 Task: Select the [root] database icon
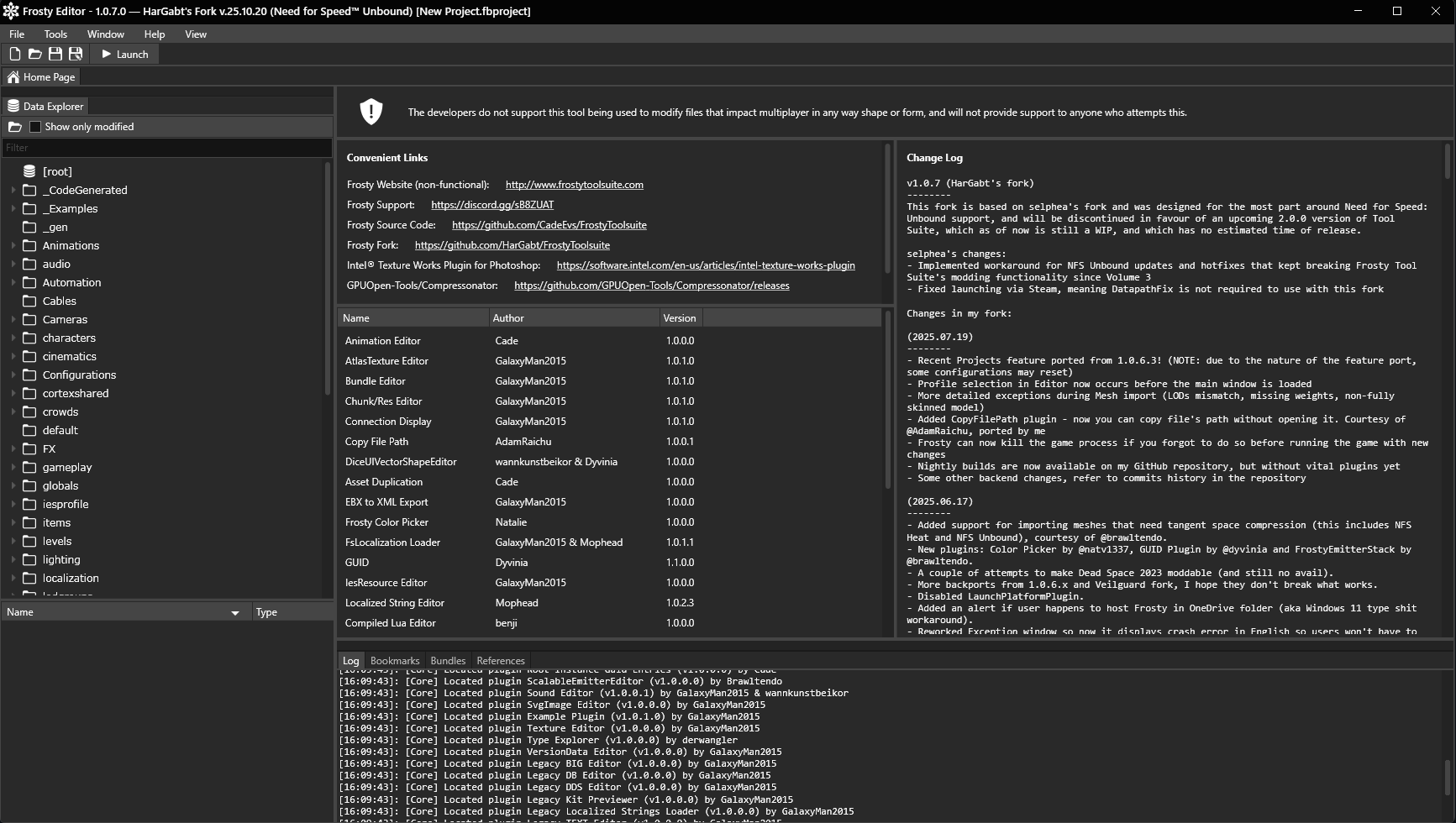[29, 171]
